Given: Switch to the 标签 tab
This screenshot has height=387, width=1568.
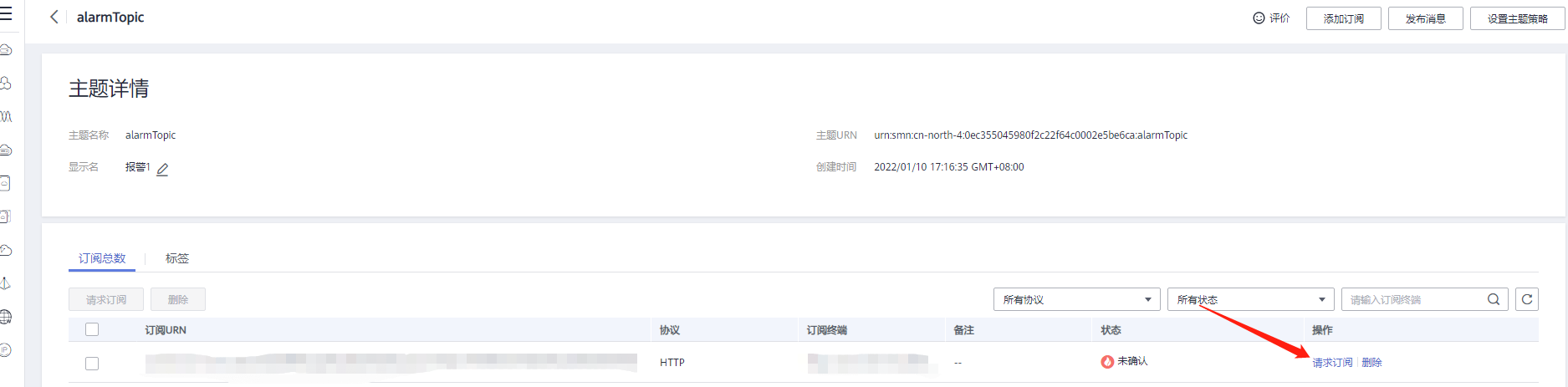Looking at the screenshot, I should (x=176, y=258).
